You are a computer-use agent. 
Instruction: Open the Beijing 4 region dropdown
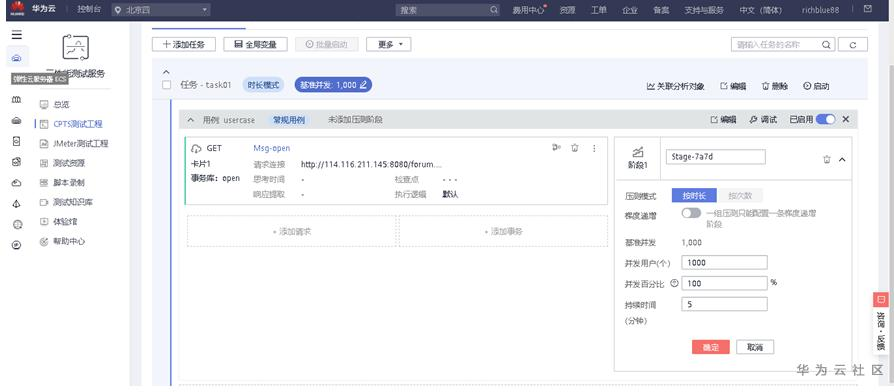[x=161, y=10]
